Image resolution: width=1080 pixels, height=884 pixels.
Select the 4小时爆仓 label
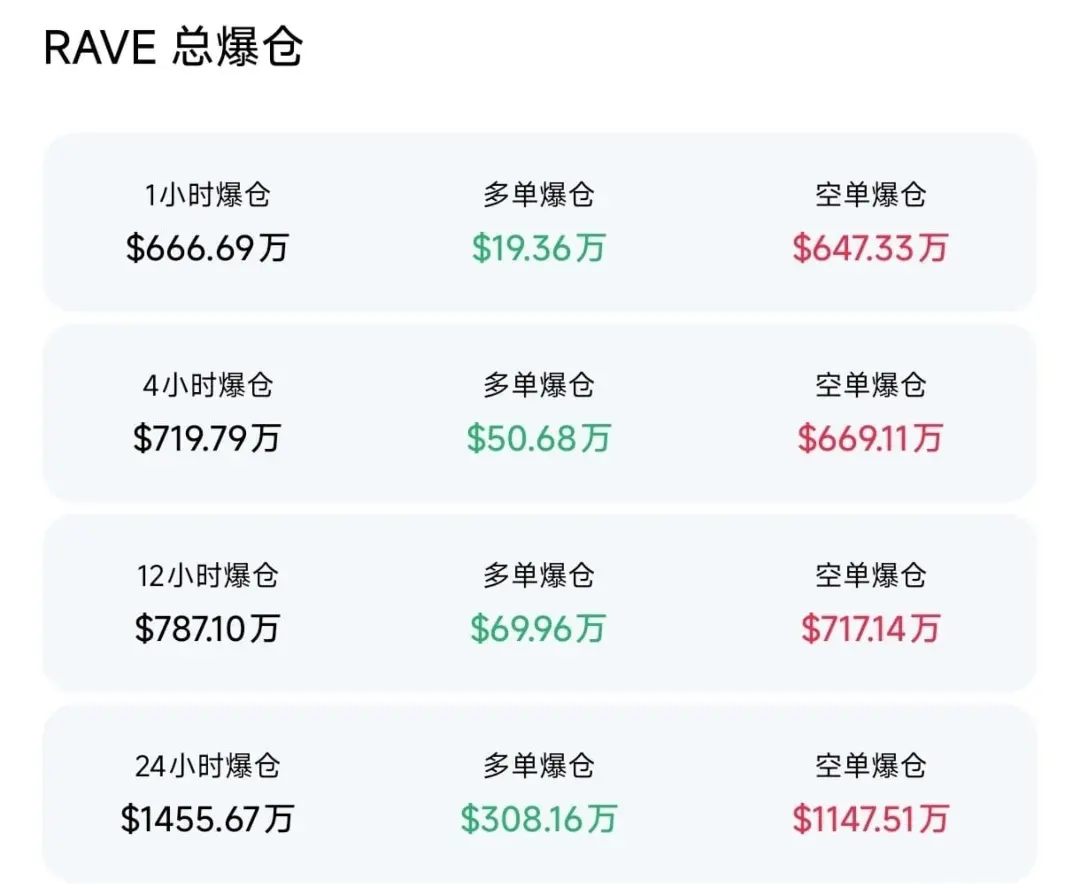coord(207,385)
